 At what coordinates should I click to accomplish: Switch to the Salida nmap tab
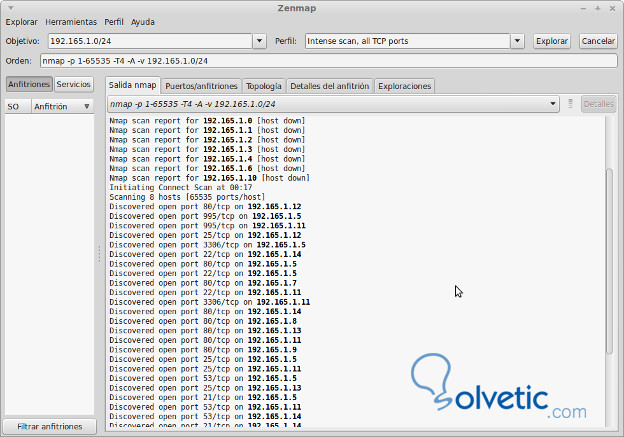pos(133,85)
